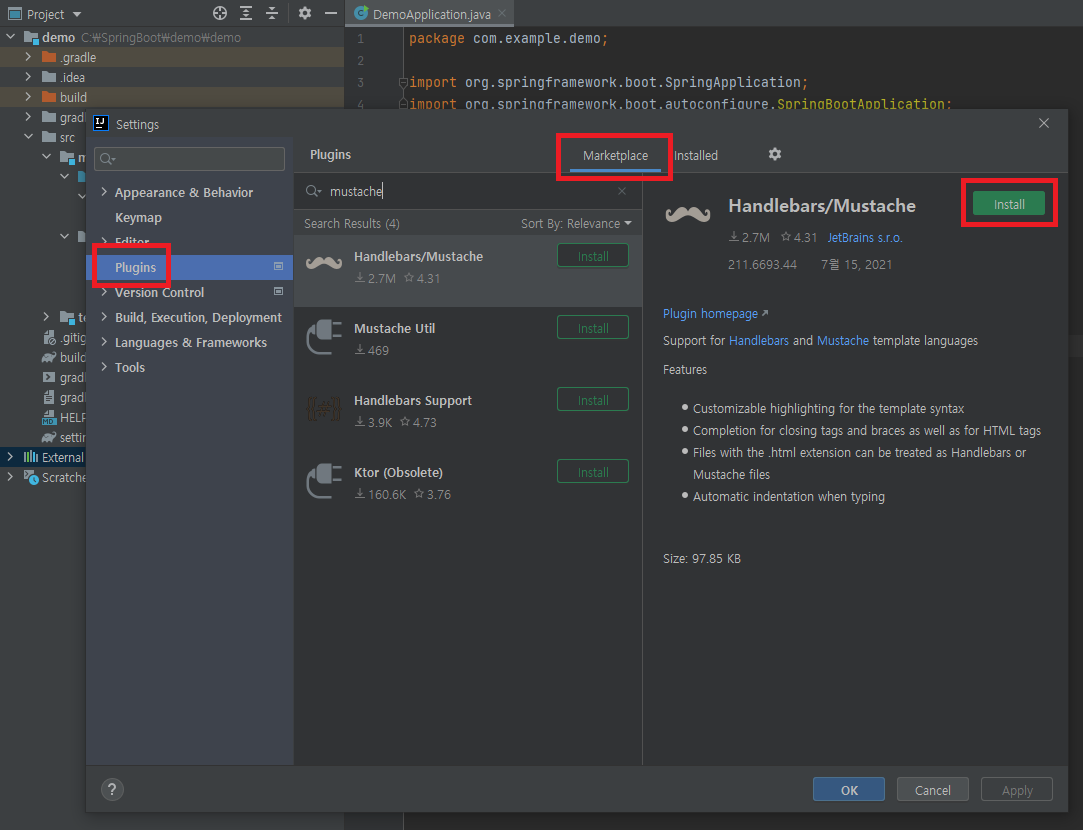
Task: Expand the .idea folder
Action: tap(28, 77)
